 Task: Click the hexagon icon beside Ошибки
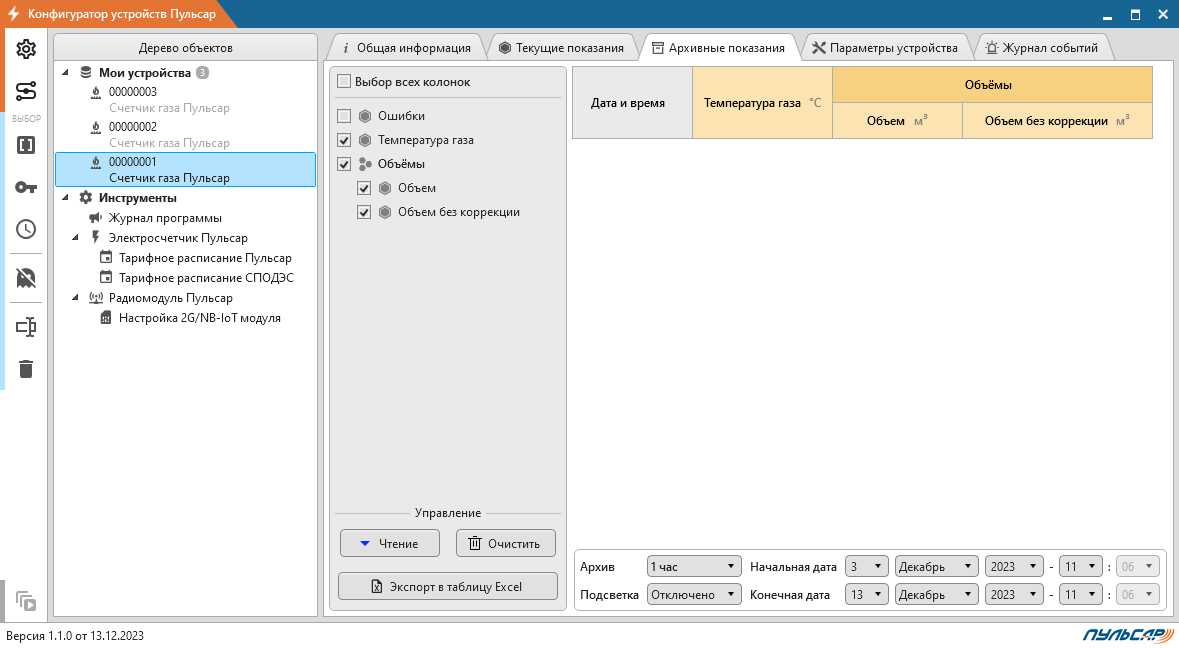click(x=365, y=116)
